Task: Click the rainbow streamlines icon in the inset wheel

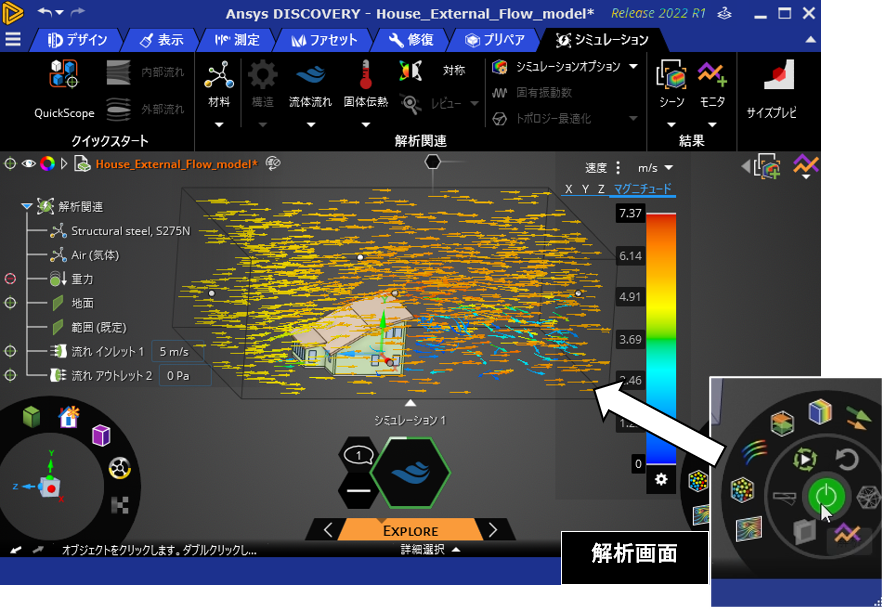Action: click(x=754, y=451)
